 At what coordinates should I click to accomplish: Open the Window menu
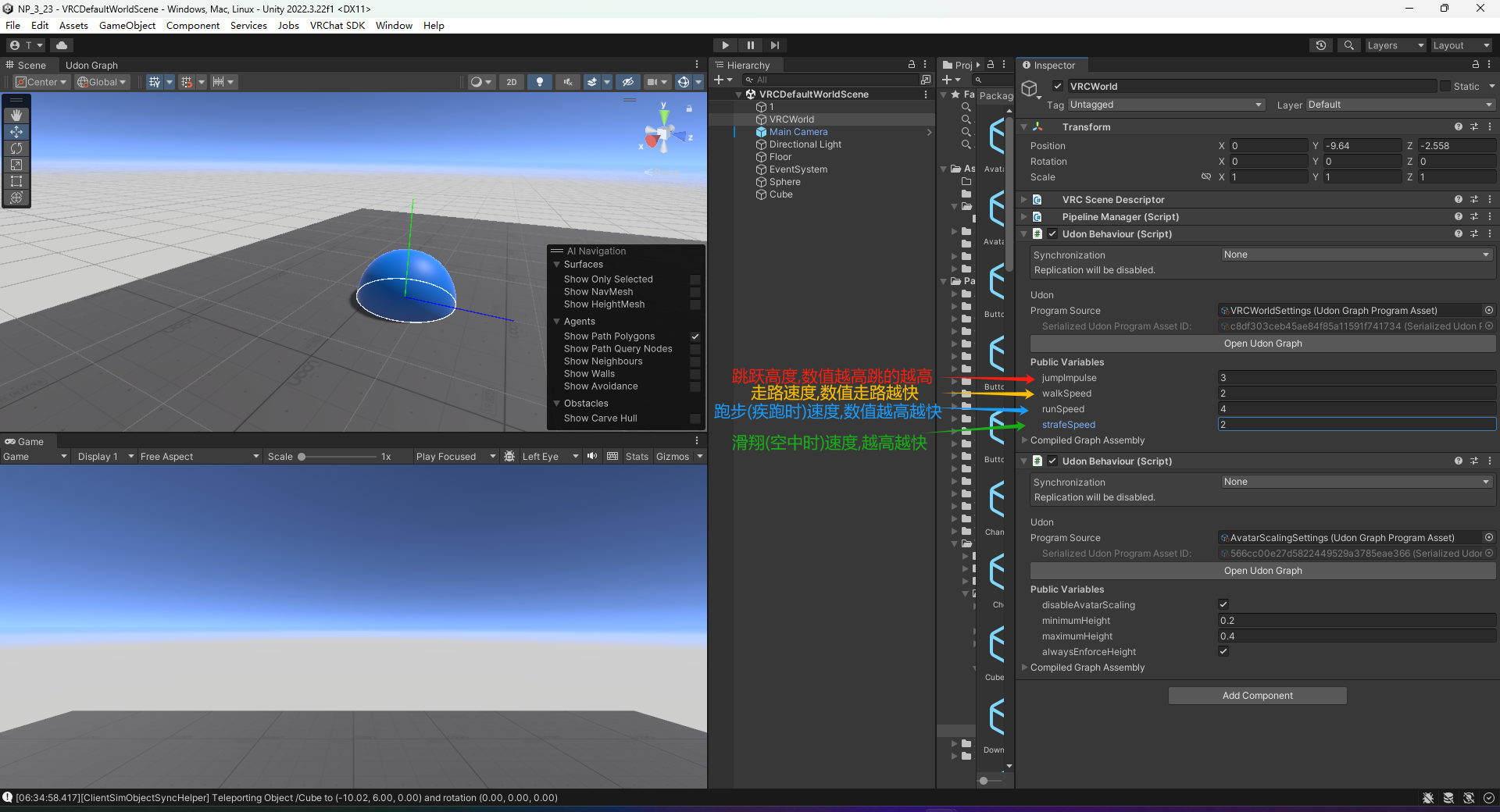(394, 26)
